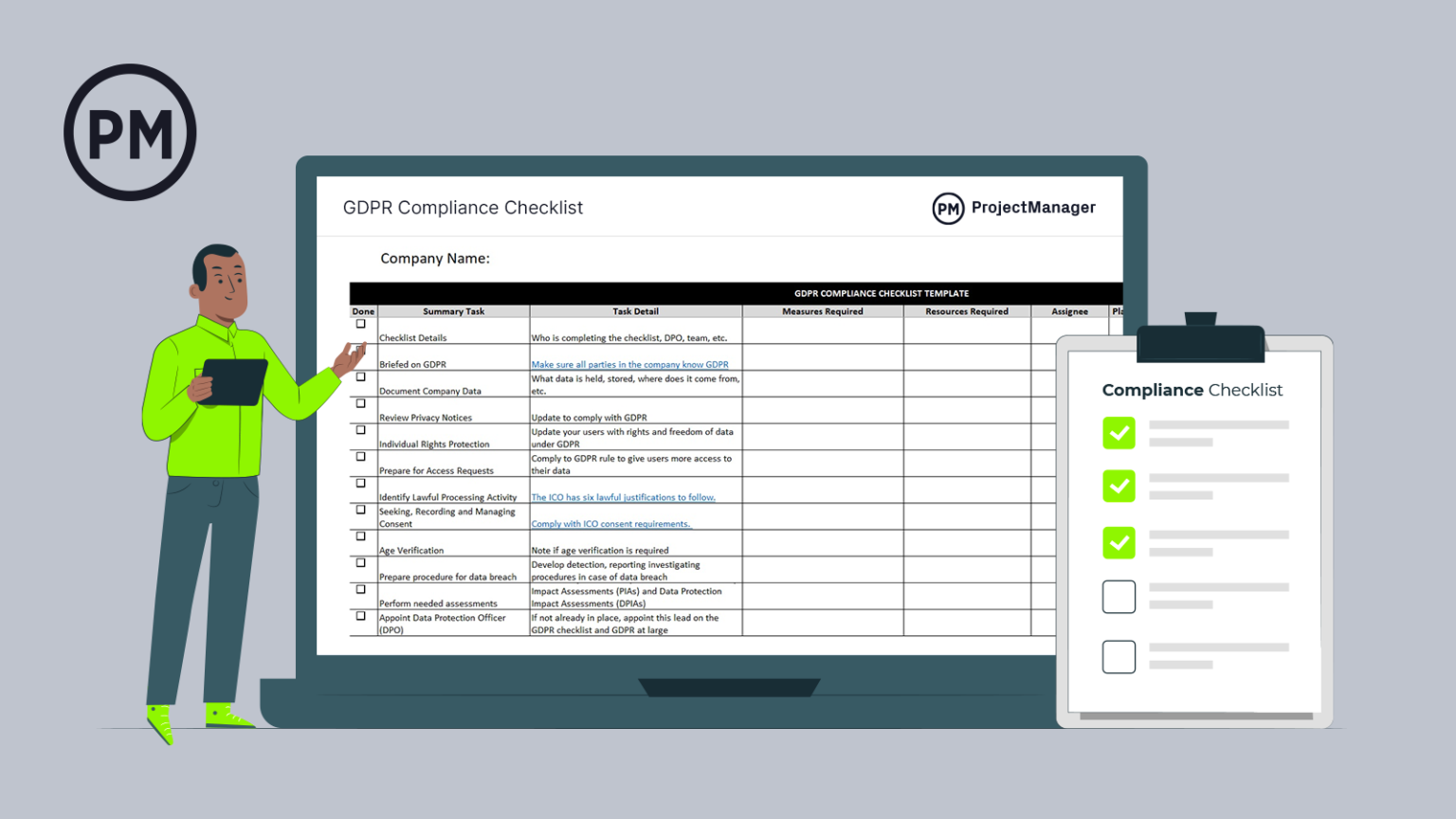Click the clipboard clip at the top
The height and width of the screenshot is (819, 1456).
pyautogui.click(x=1199, y=342)
